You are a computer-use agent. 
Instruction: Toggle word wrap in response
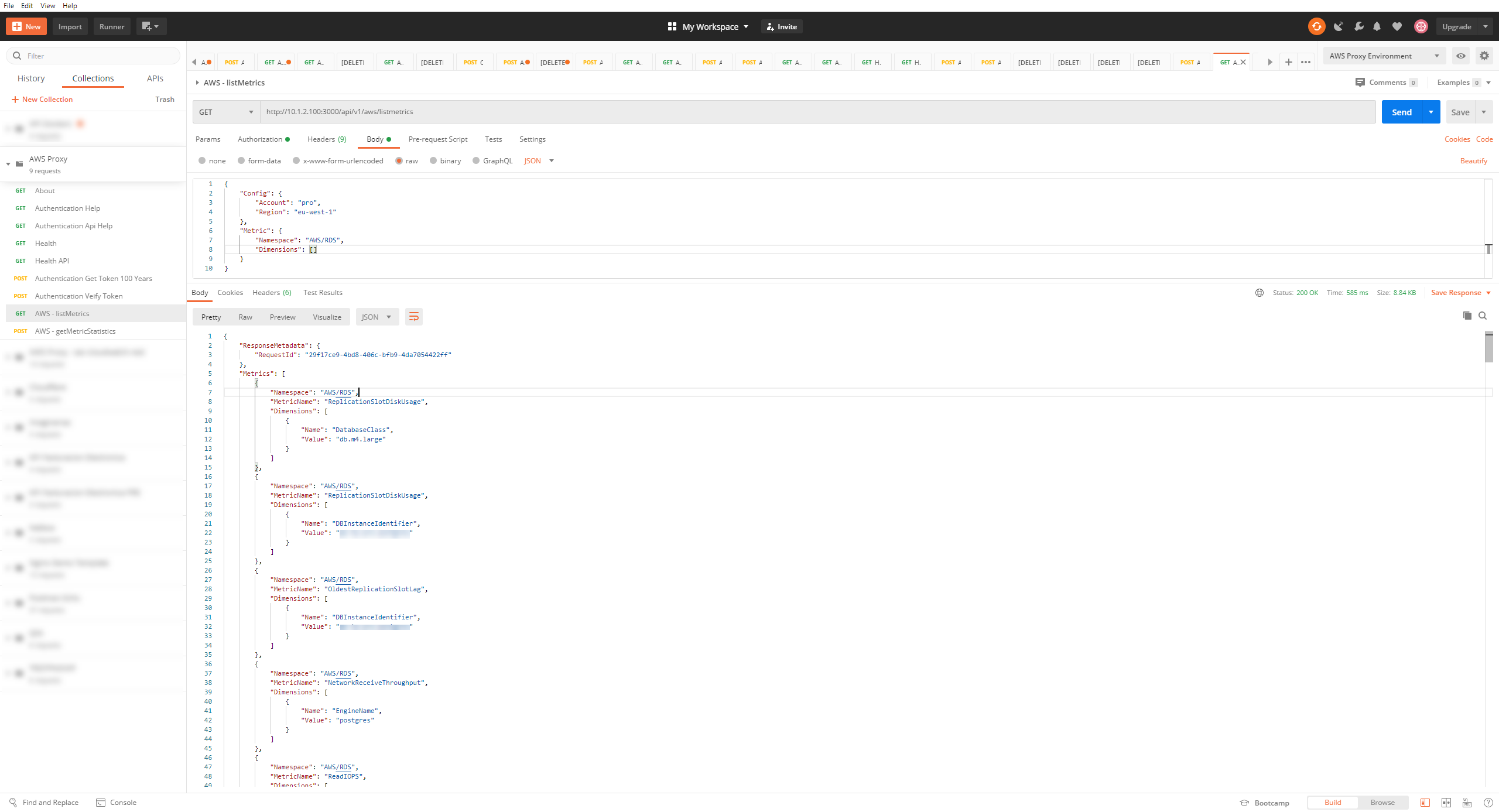413,317
